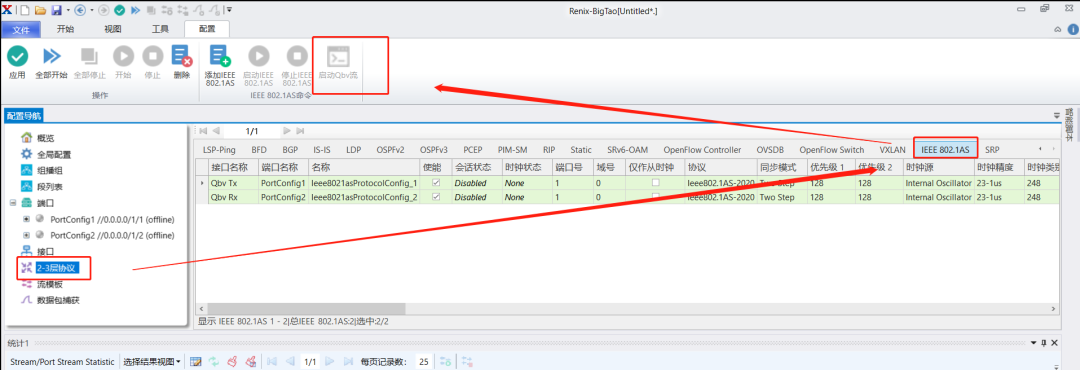Click green check icon in quick access bar
Viewport: 1080px width, 370px height.
pos(119,10)
